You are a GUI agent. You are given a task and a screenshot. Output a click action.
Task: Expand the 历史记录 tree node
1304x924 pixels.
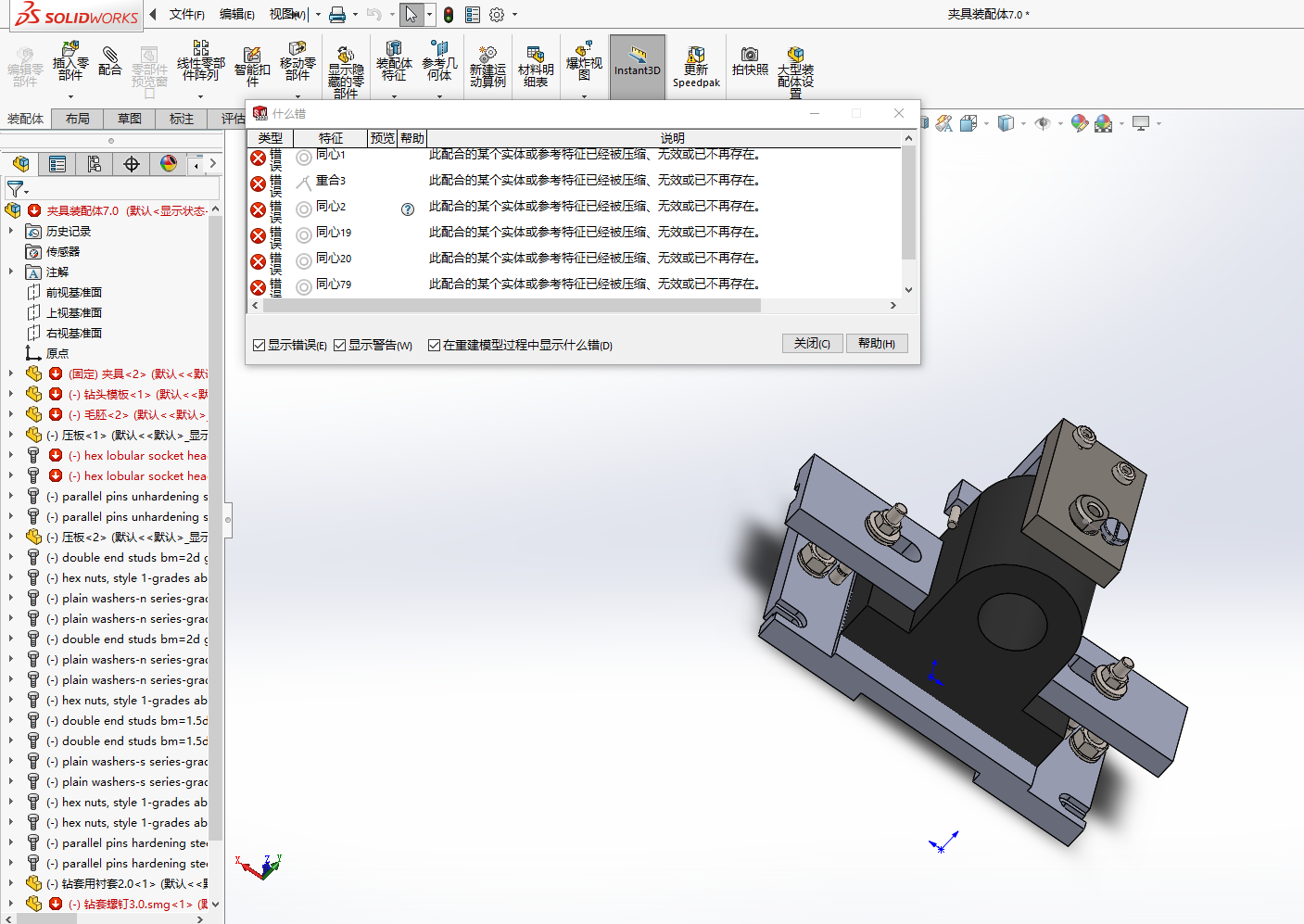pyautogui.click(x=11, y=231)
